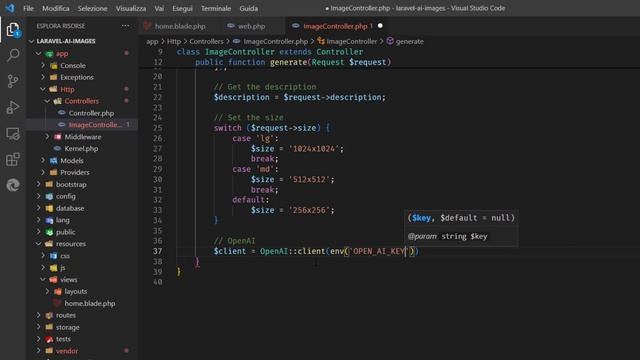Click the generate method icon in breadcrumb
The height and width of the screenshot is (360, 640).
390,41
